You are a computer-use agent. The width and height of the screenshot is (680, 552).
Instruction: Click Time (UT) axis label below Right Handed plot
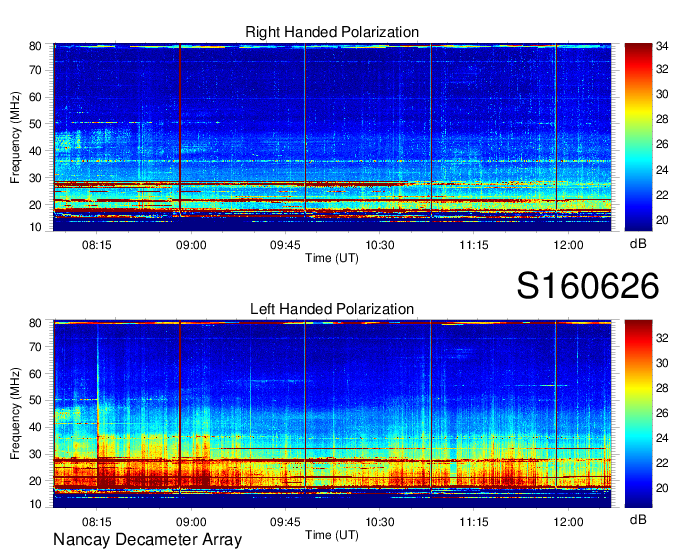point(332,258)
